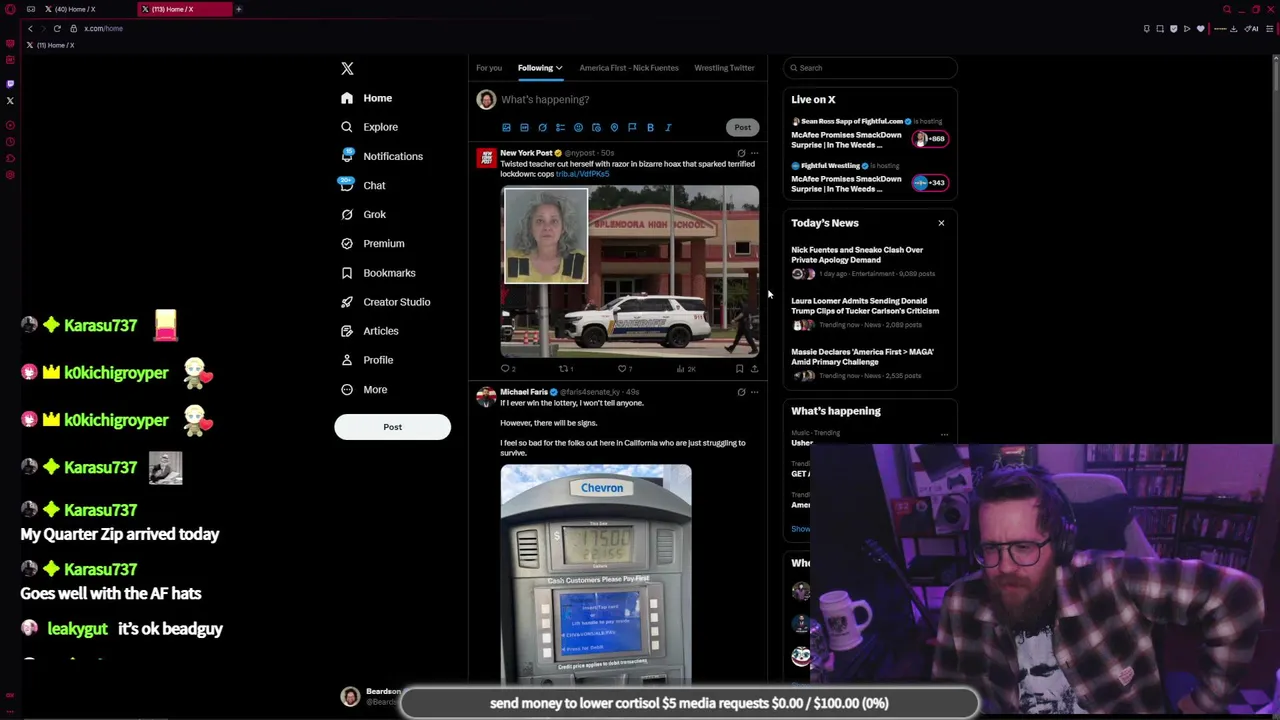Image resolution: width=1280 pixels, height=720 pixels.
Task: Bookmark the New York Post tweet
Action: click(x=739, y=369)
